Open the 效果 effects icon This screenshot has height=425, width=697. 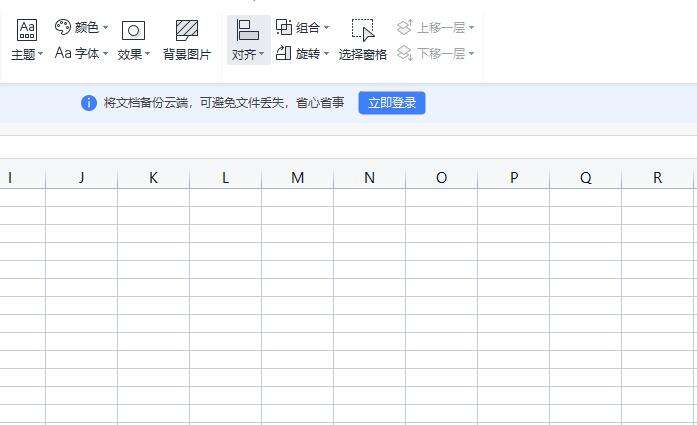[133, 30]
